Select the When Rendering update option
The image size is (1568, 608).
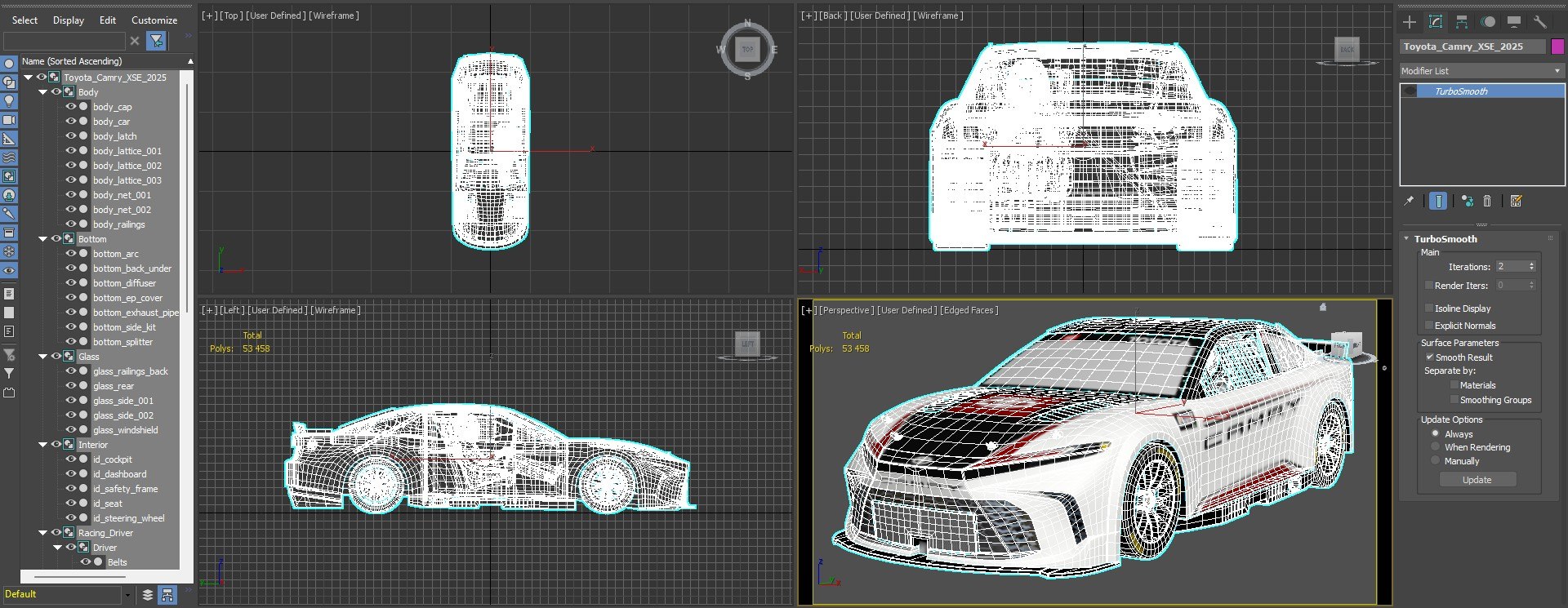point(1435,447)
